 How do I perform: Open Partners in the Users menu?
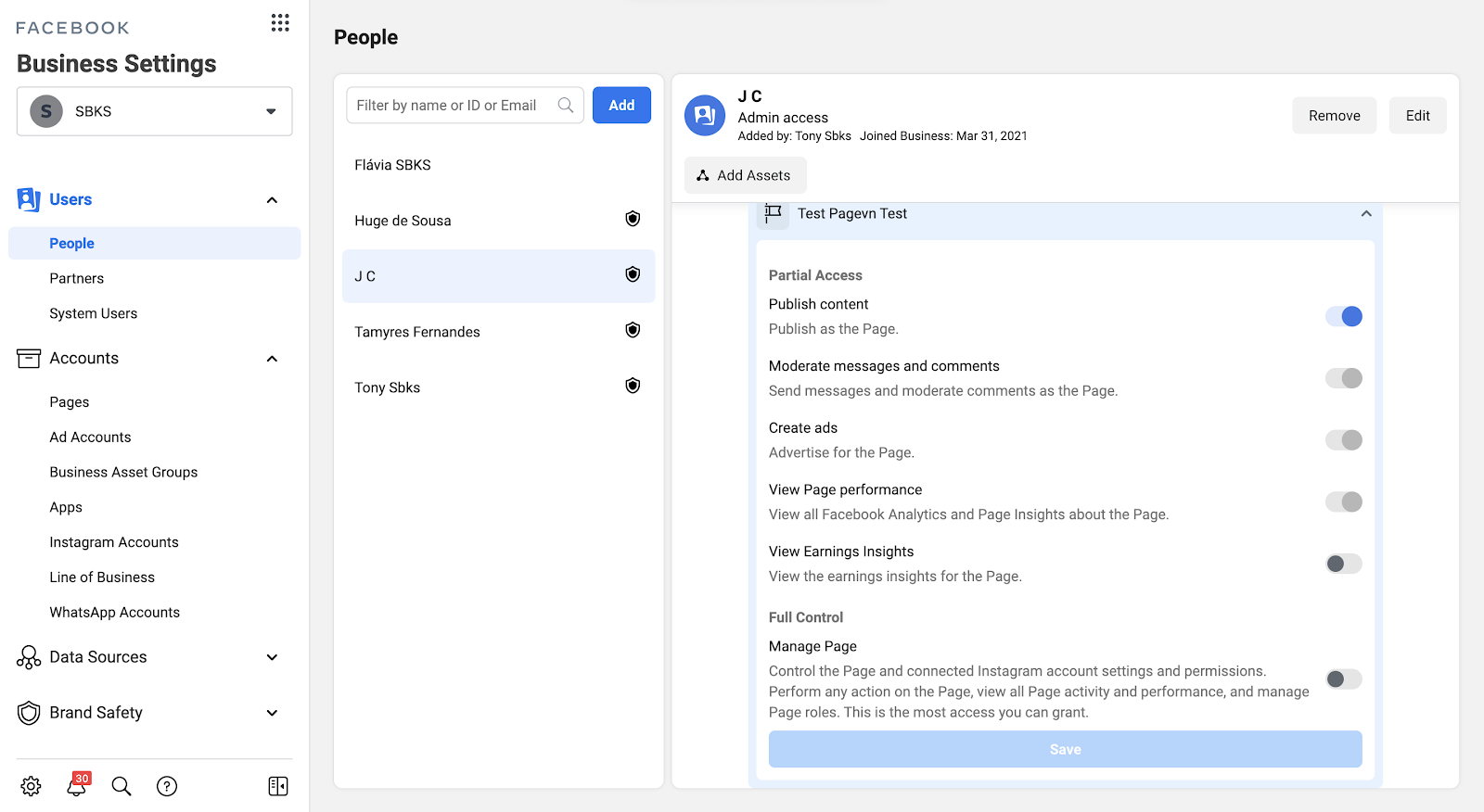pos(77,278)
